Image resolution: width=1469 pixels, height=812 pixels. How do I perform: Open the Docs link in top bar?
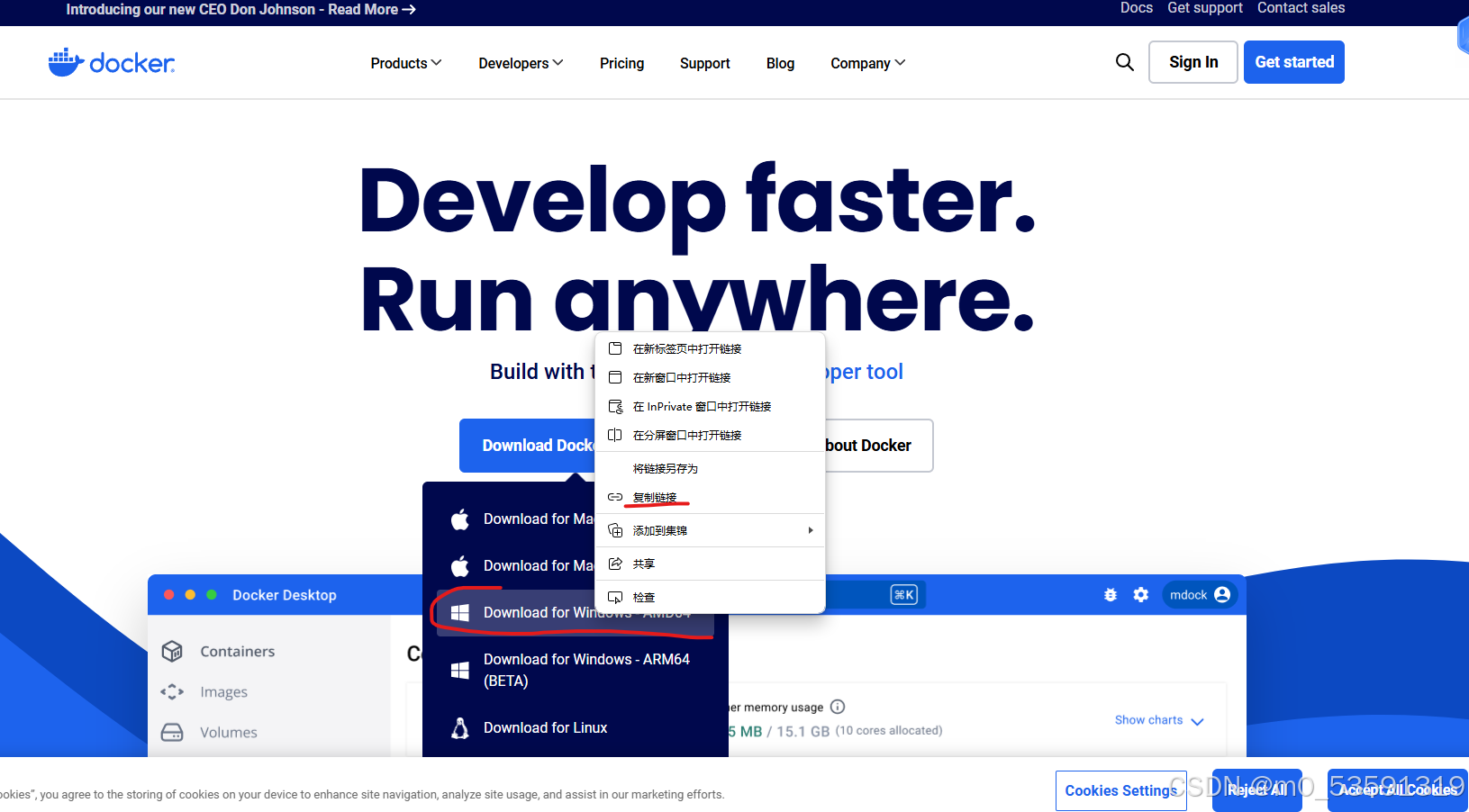(1137, 8)
